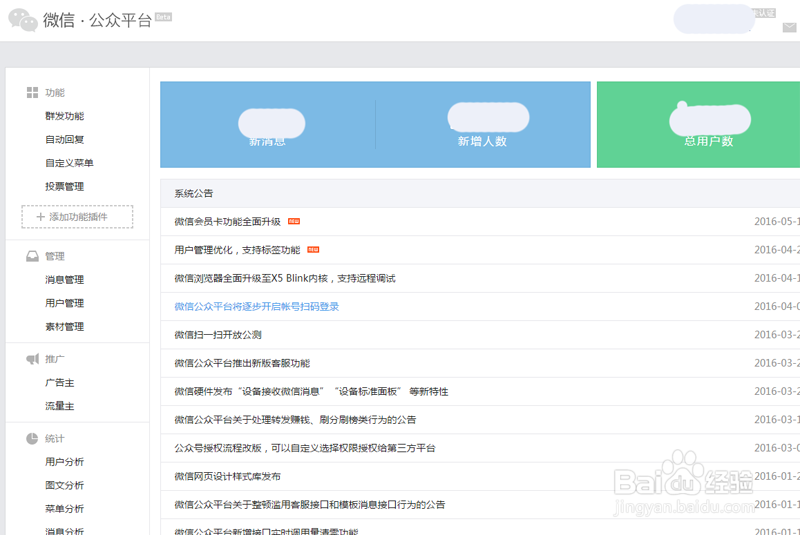Open announcement 用户管理优化，支持标签功能
Screen dimensions: 800x535
coord(237,250)
